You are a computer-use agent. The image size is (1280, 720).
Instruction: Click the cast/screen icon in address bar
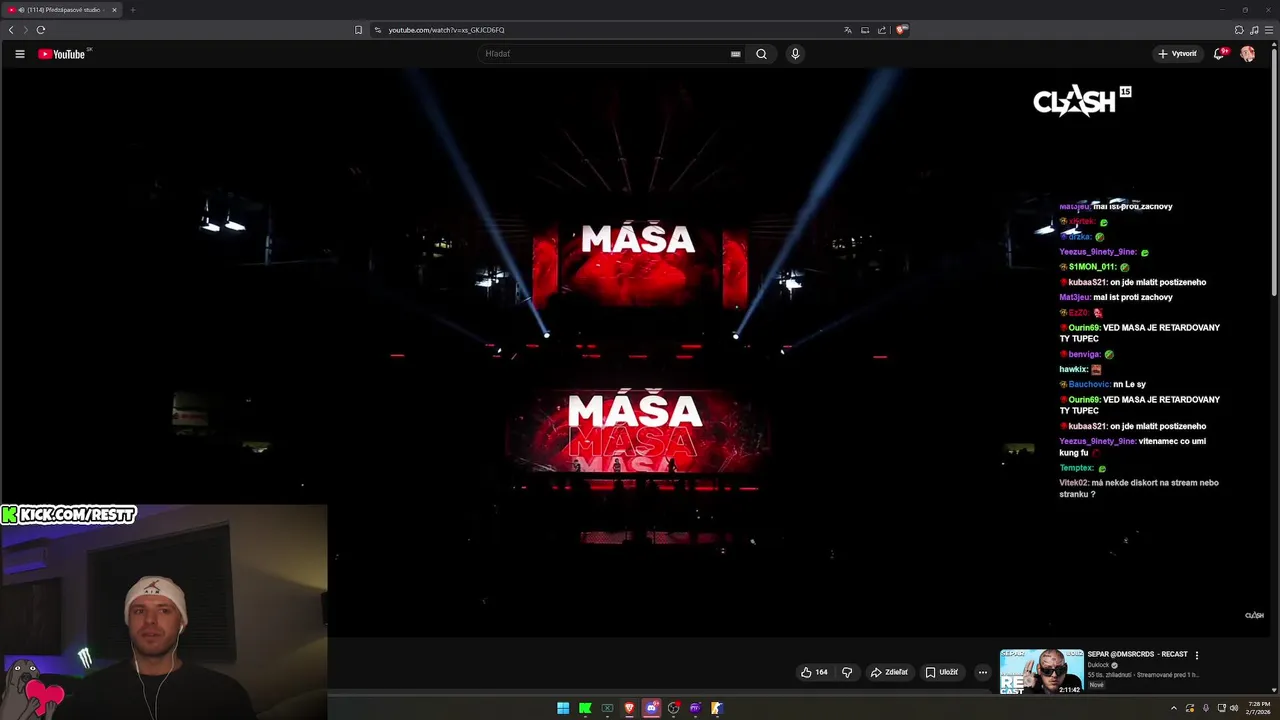tap(865, 30)
